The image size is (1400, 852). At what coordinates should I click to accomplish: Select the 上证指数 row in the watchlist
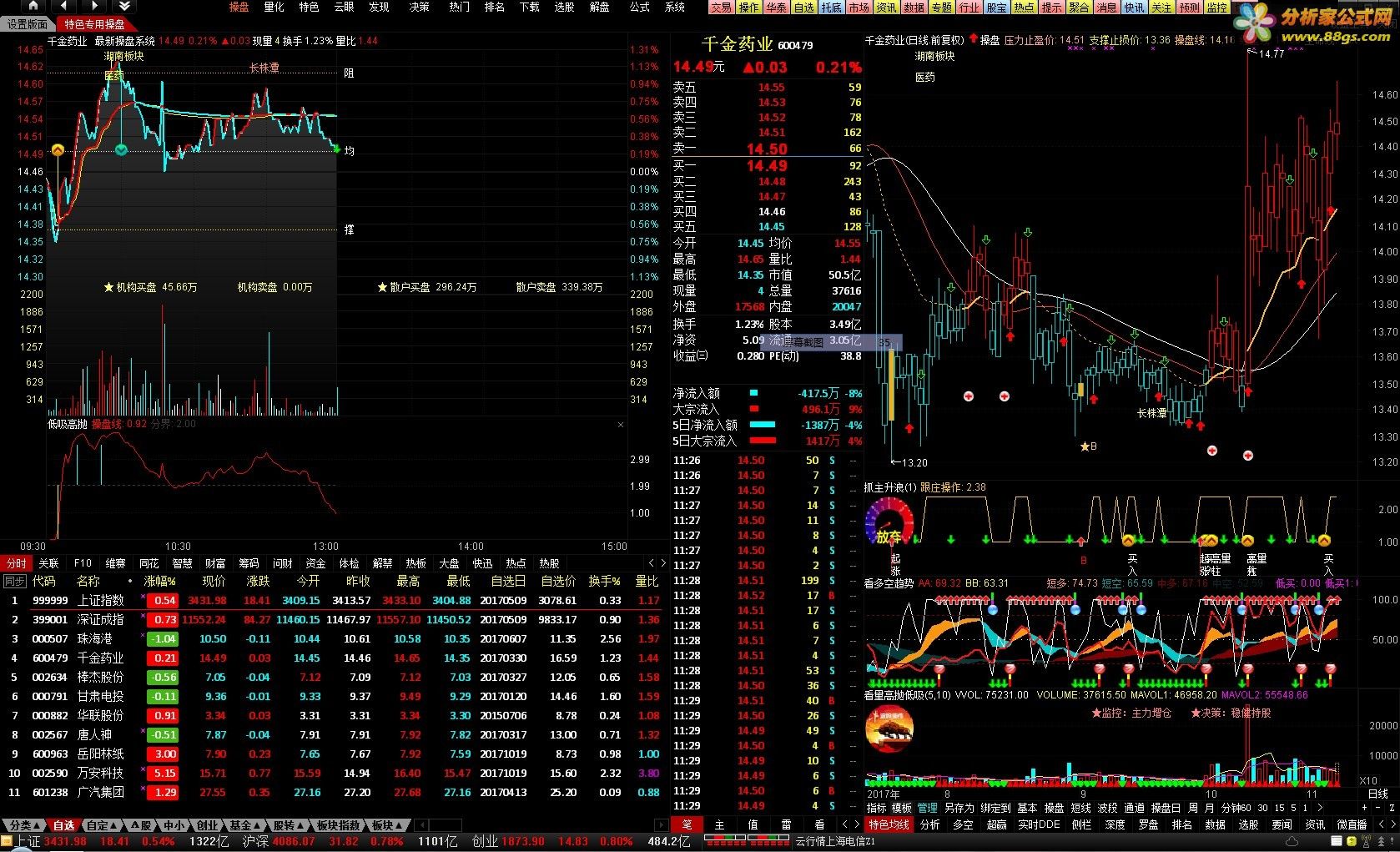point(332,600)
